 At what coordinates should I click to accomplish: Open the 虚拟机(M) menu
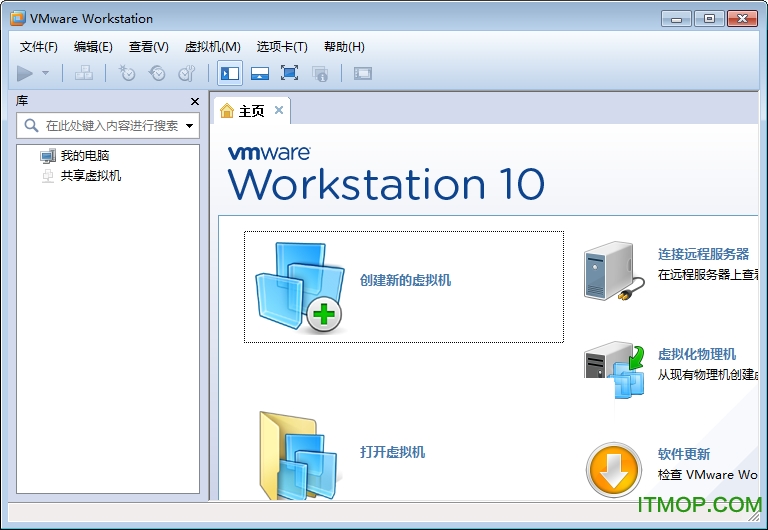point(213,47)
